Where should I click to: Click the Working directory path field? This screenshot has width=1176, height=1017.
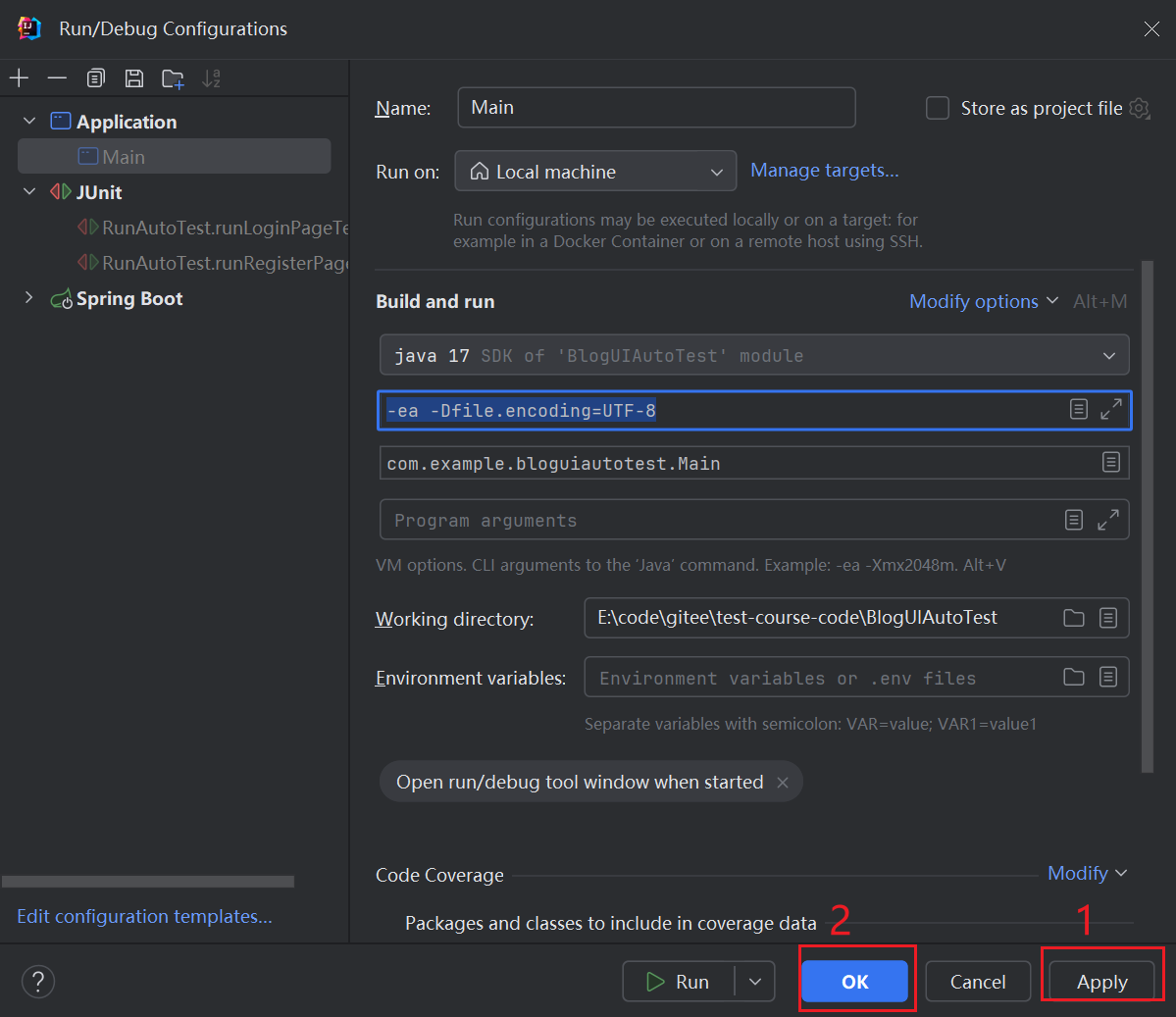(856, 618)
